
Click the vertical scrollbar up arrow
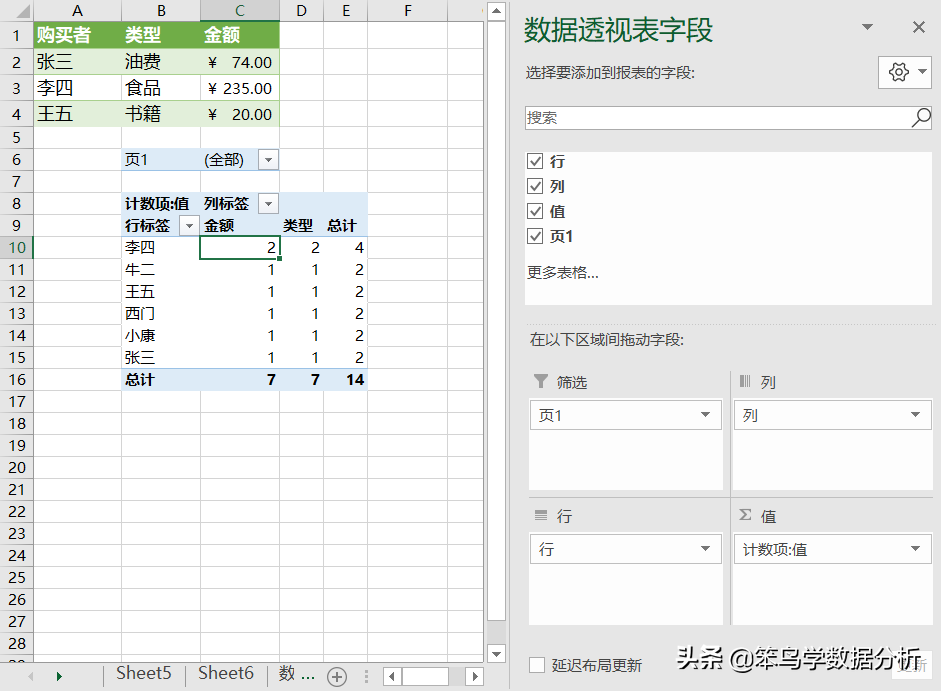pyautogui.click(x=496, y=11)
